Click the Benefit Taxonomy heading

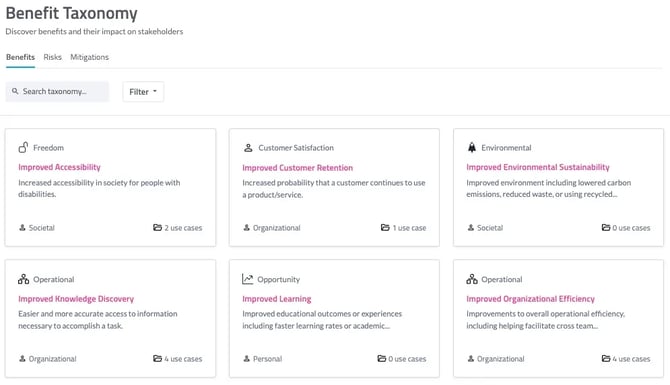(71, 13)
